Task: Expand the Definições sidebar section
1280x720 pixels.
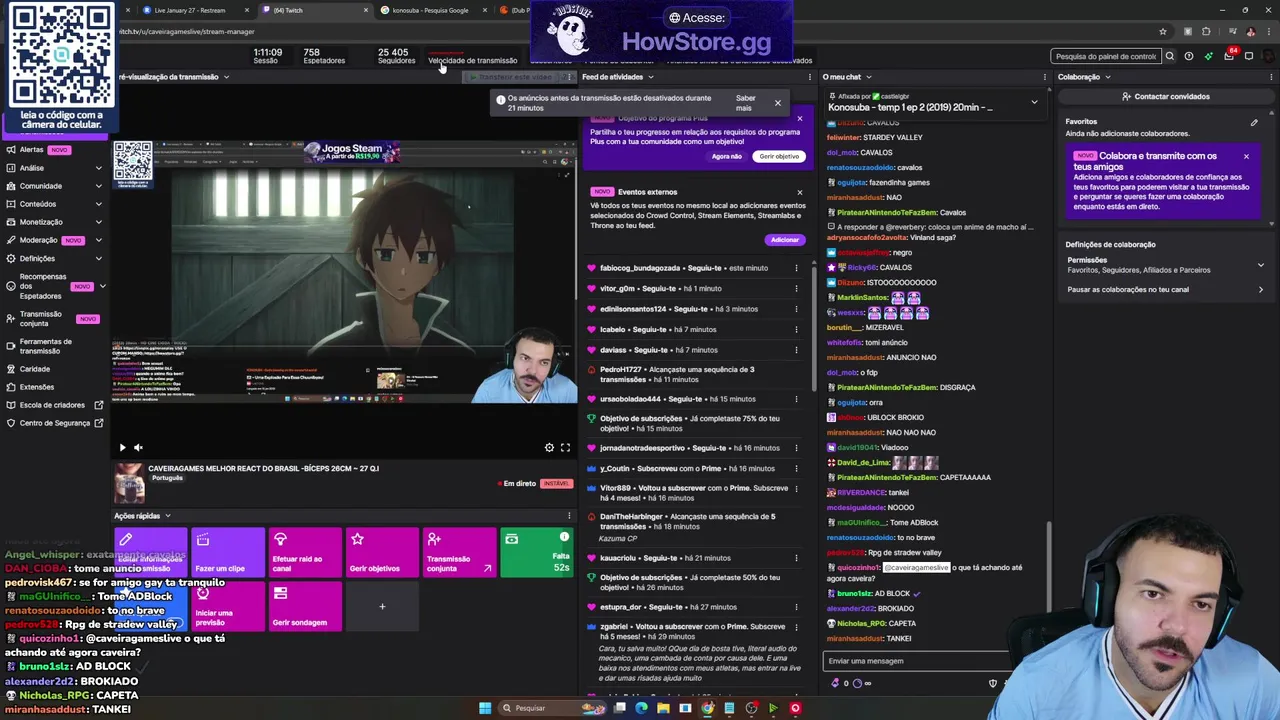Action: pos(55,258)
